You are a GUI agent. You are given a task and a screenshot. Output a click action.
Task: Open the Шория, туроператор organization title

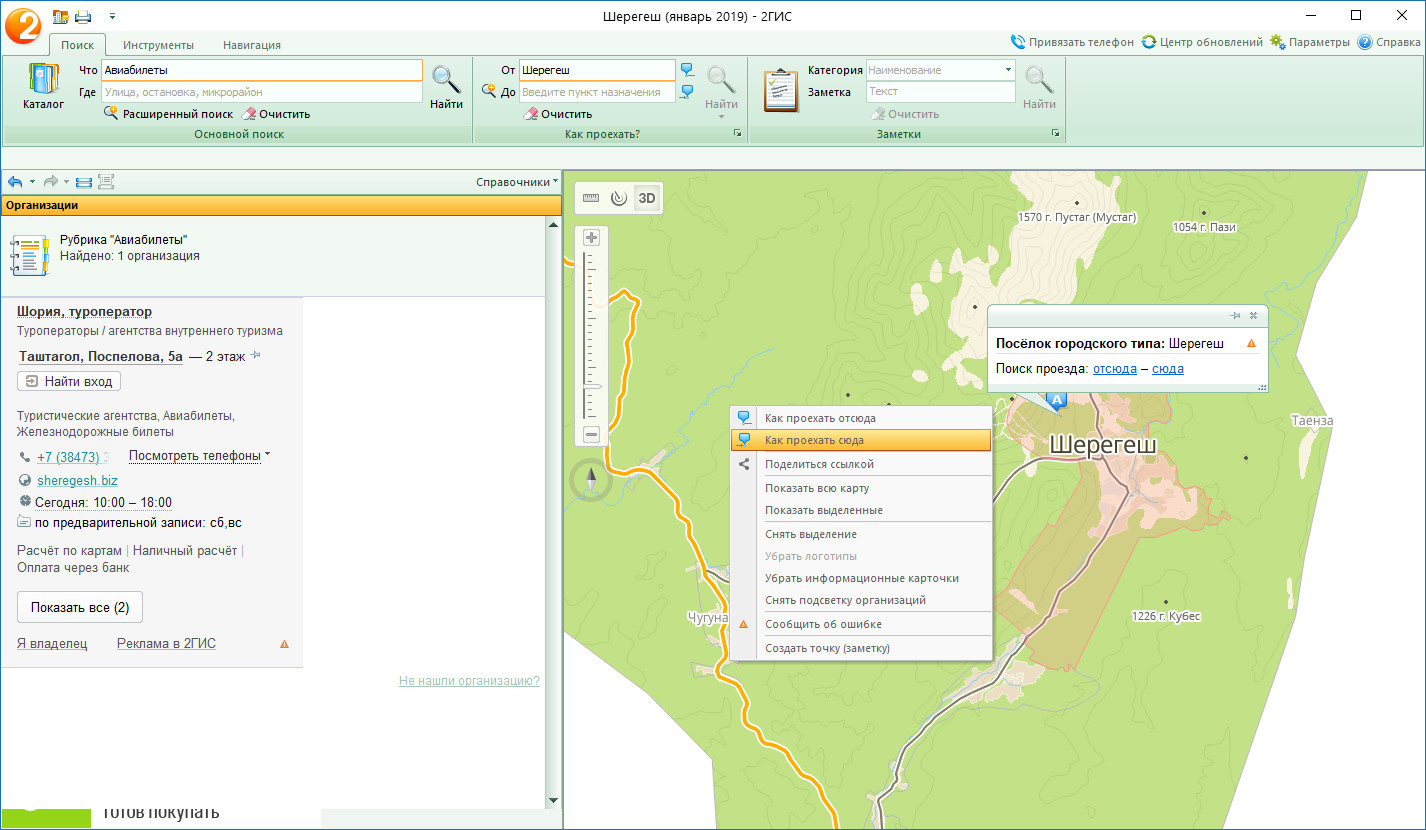(84, 312)
